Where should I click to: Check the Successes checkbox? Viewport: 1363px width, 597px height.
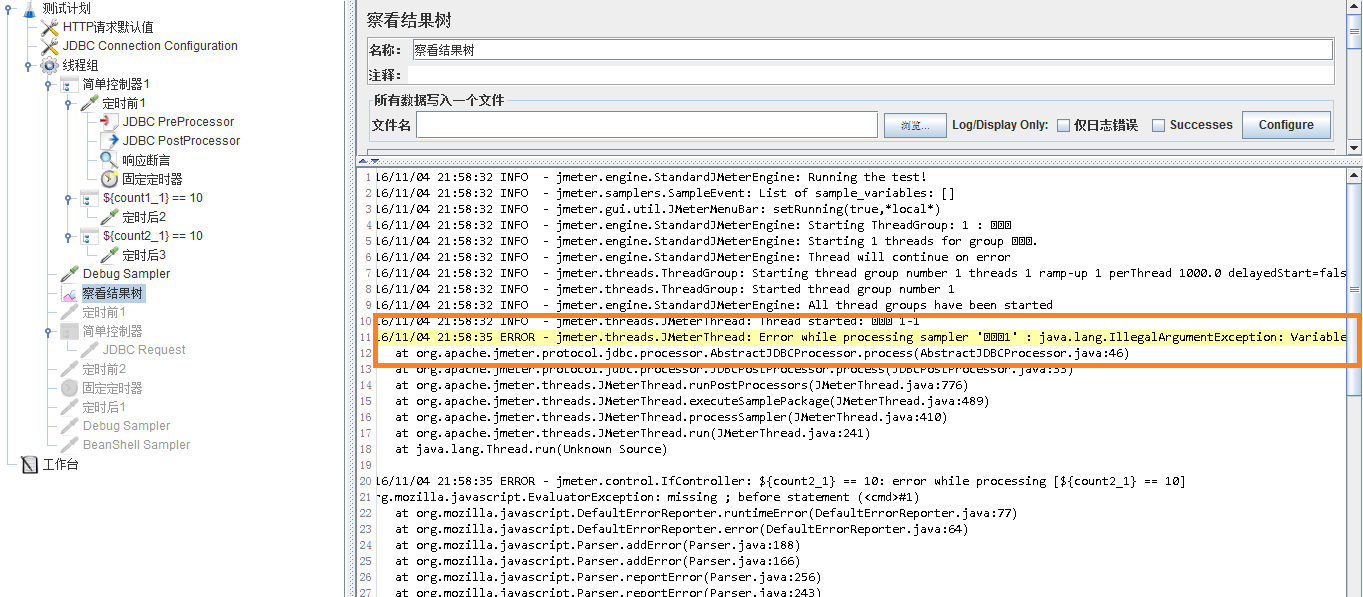[x=1159, y=125]
